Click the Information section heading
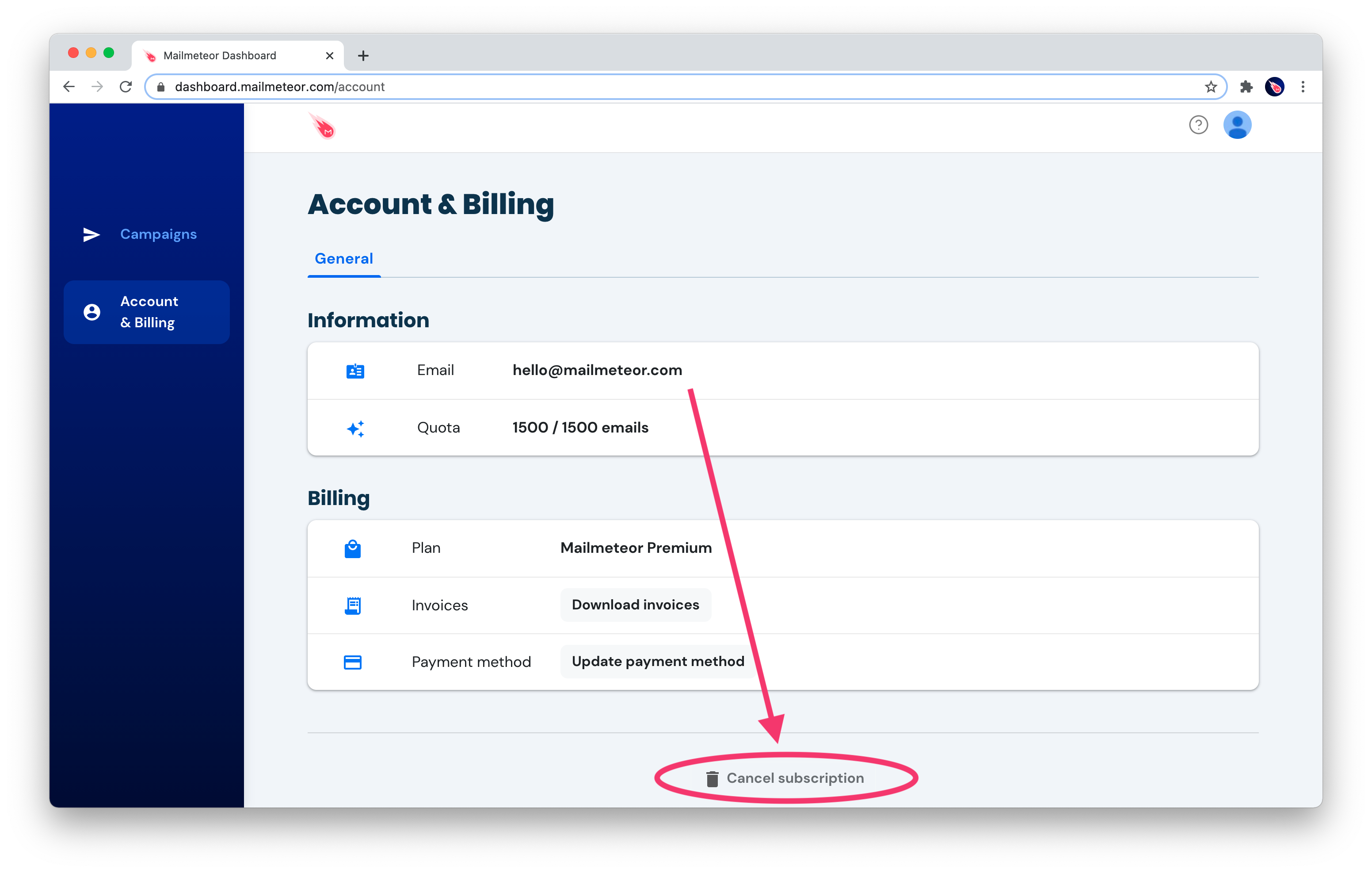1372x873 pixels. point(368,321)
